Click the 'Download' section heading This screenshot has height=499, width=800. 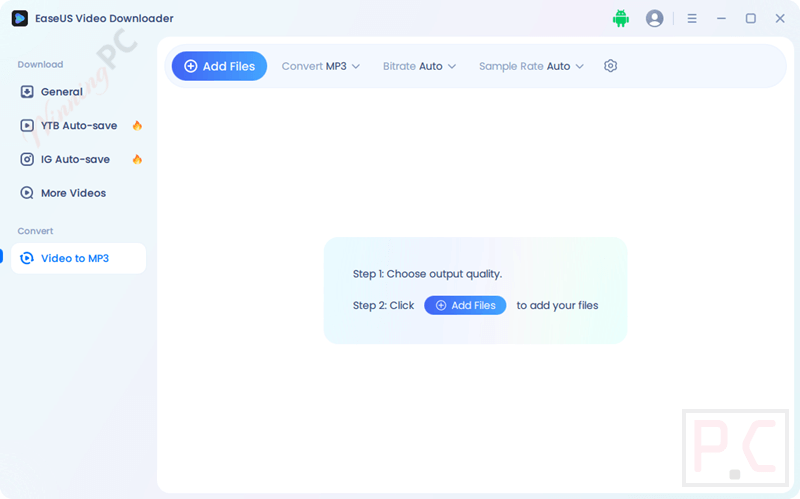40,64
